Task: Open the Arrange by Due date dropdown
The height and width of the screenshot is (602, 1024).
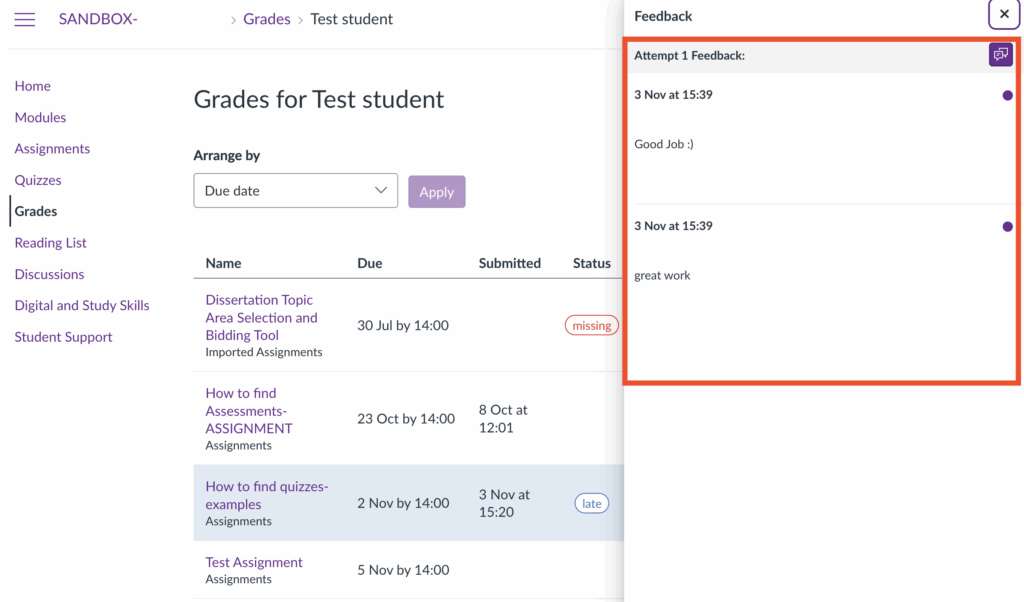Action: pos(295,191)
